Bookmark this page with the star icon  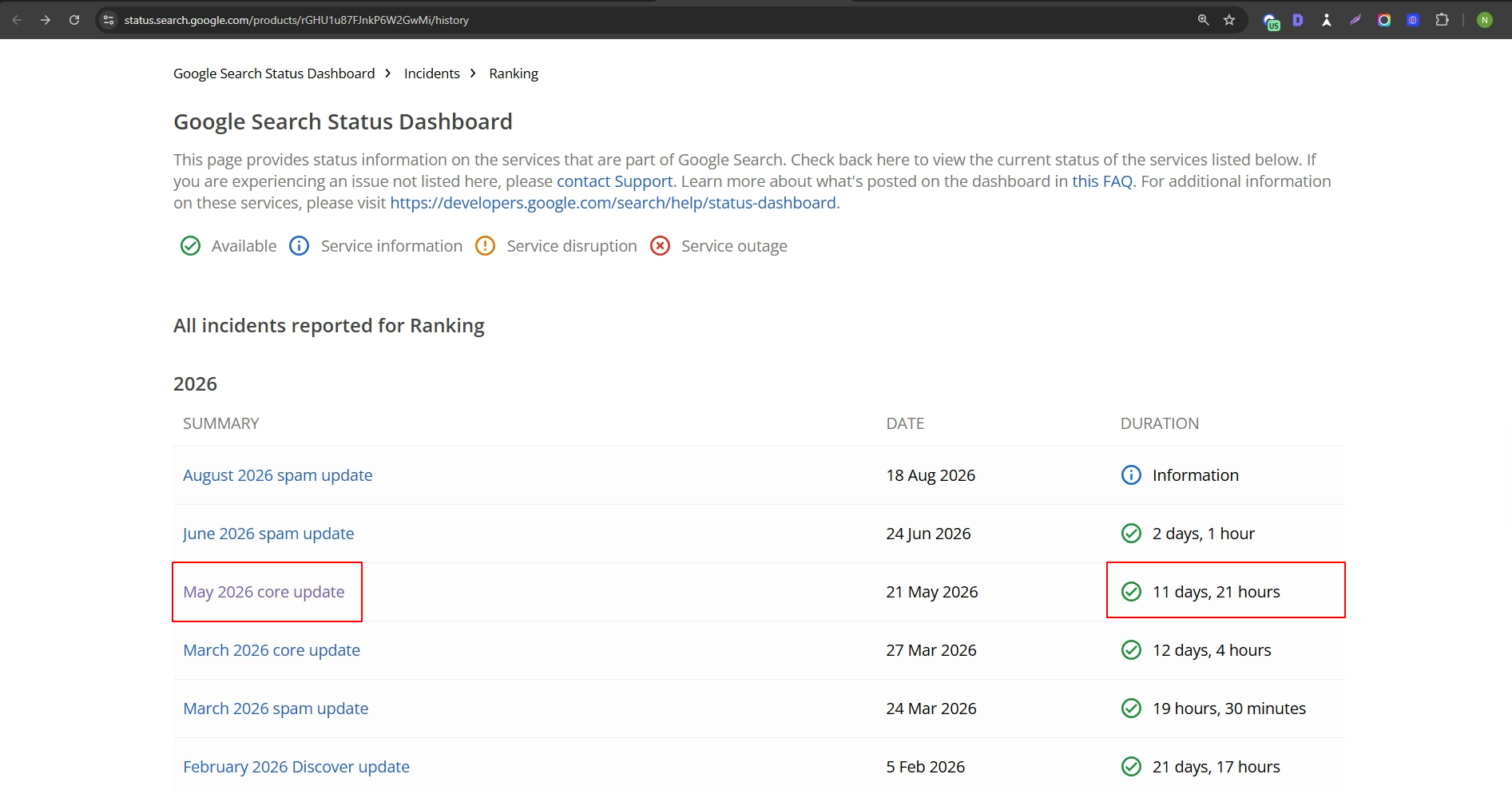click(x=1229, y=20)
